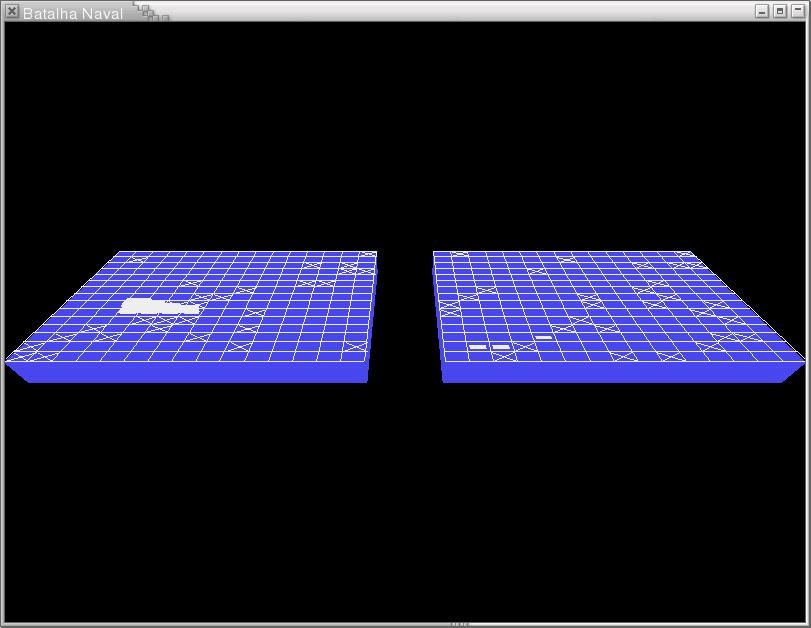Click the window's bottom-edge resize grip
The width and height of the screenshot is (811, 628).
(x=459, y=624)
